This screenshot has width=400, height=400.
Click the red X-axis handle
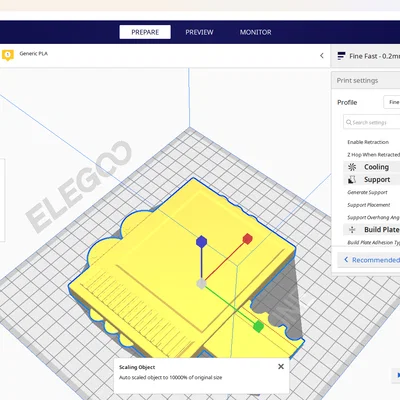(247, 239)
